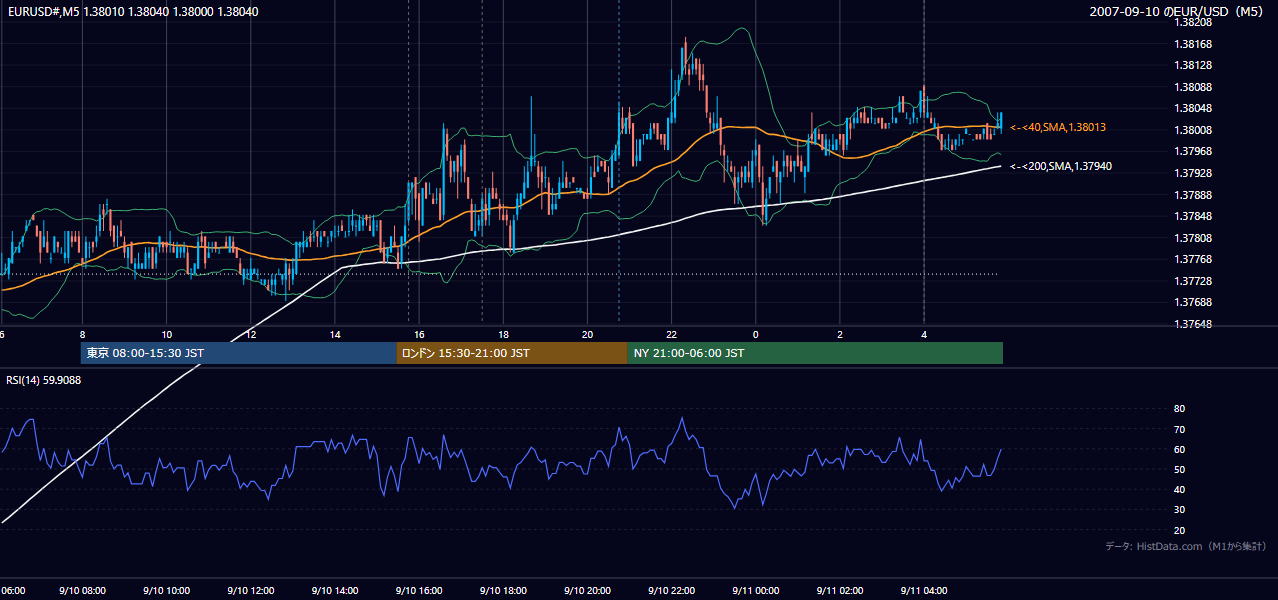Click the 9/10 10:00 date label
The height and width of the screenshot is (600, 1278).
pyautogui.click(x=167, y=591)
